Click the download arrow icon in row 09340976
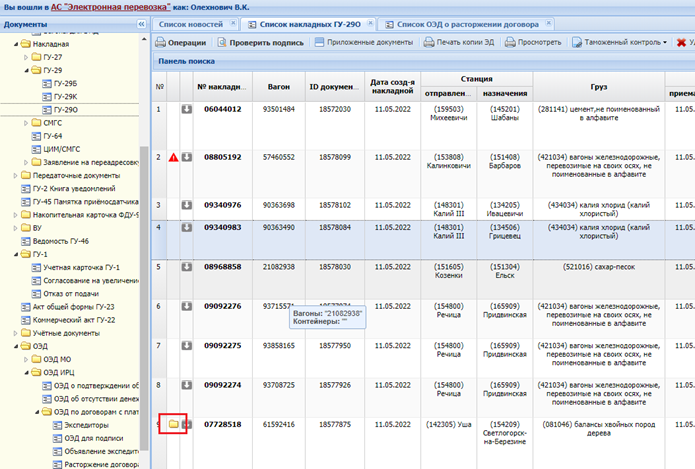The height and width of the screenshot is (469, 695). pos(187,205)
